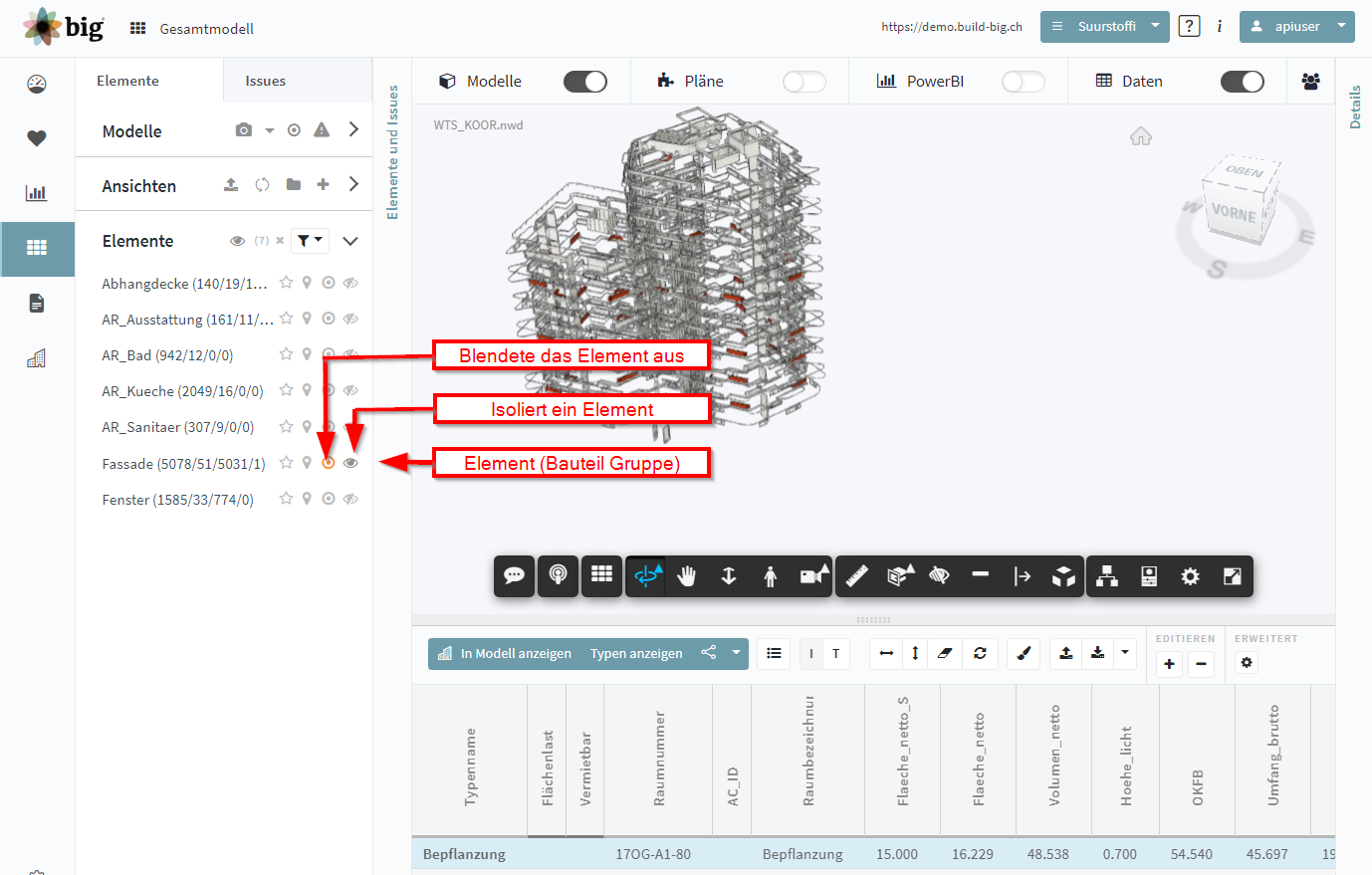Hide the Fassade element with eye icon

tap(350, 463)
